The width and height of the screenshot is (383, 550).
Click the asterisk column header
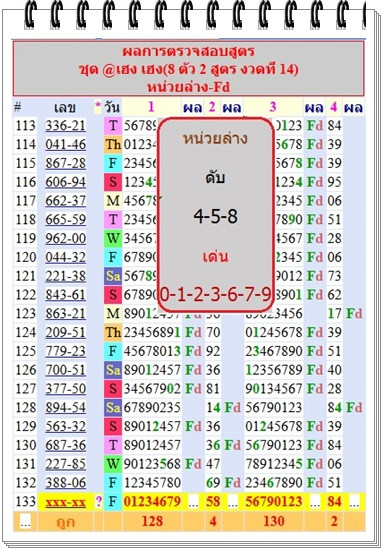click(x=98, y=106)
